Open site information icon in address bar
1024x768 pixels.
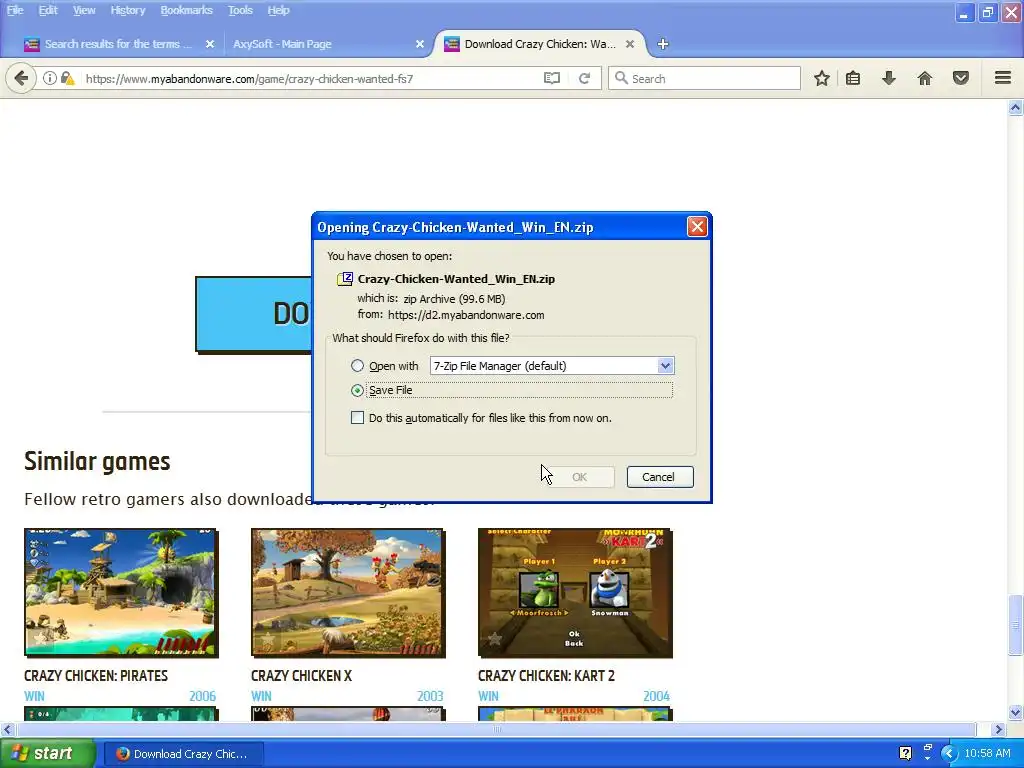click(50, 78)
